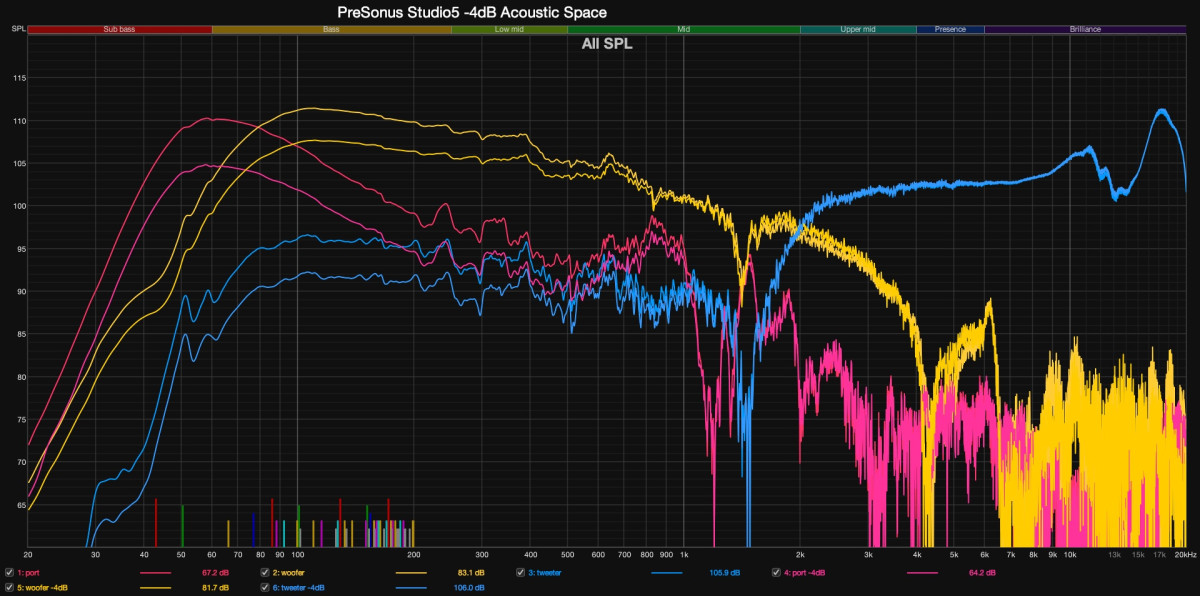Toggle the '3: tweeter' trace checkbox

coord(521,573)
